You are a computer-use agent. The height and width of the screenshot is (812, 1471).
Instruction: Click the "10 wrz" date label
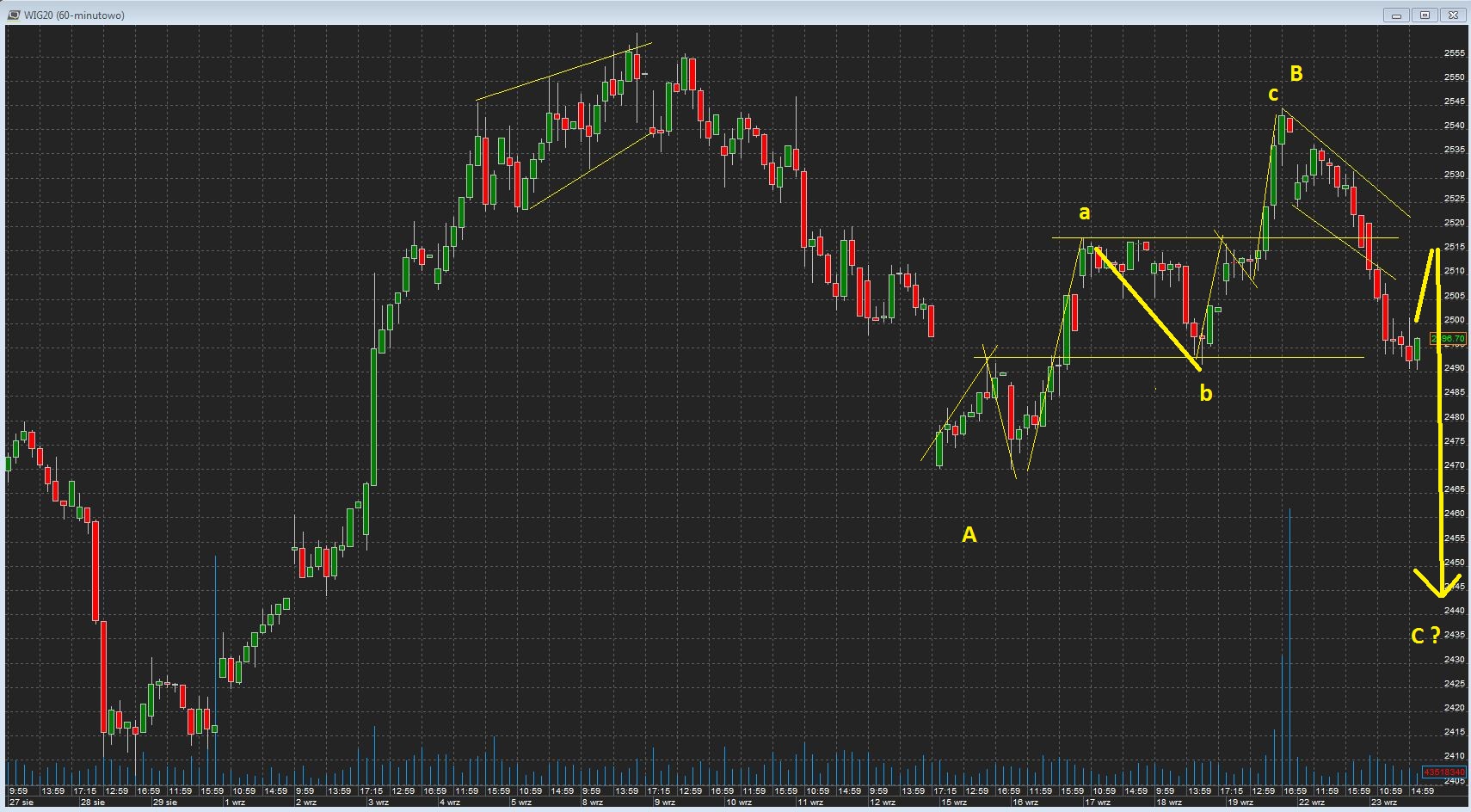click(x=739, y=803)
